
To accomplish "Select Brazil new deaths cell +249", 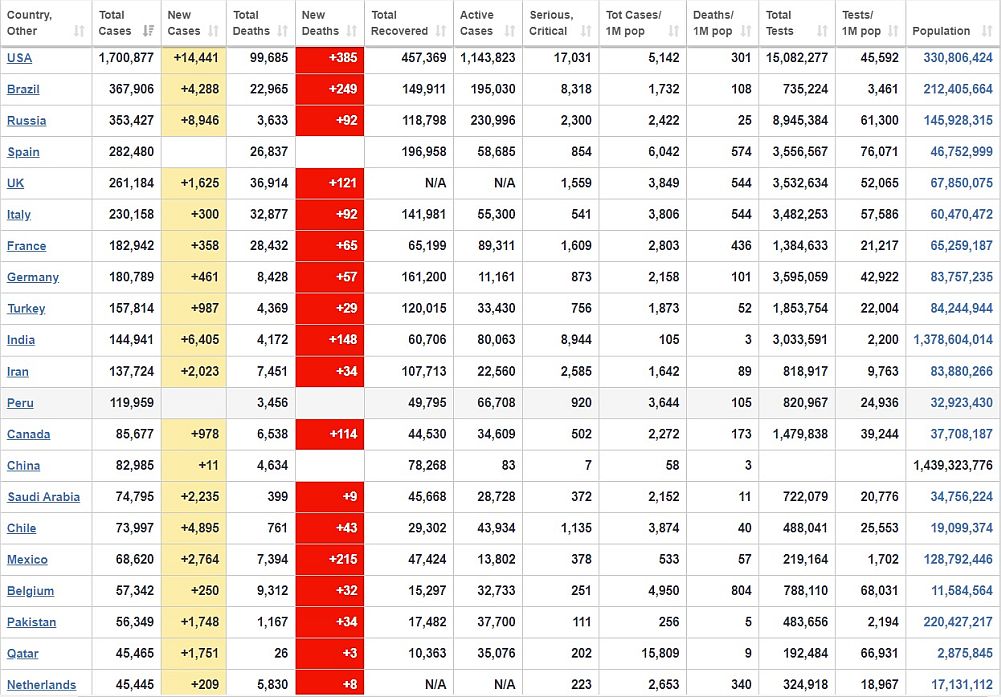I will [329, 89].
